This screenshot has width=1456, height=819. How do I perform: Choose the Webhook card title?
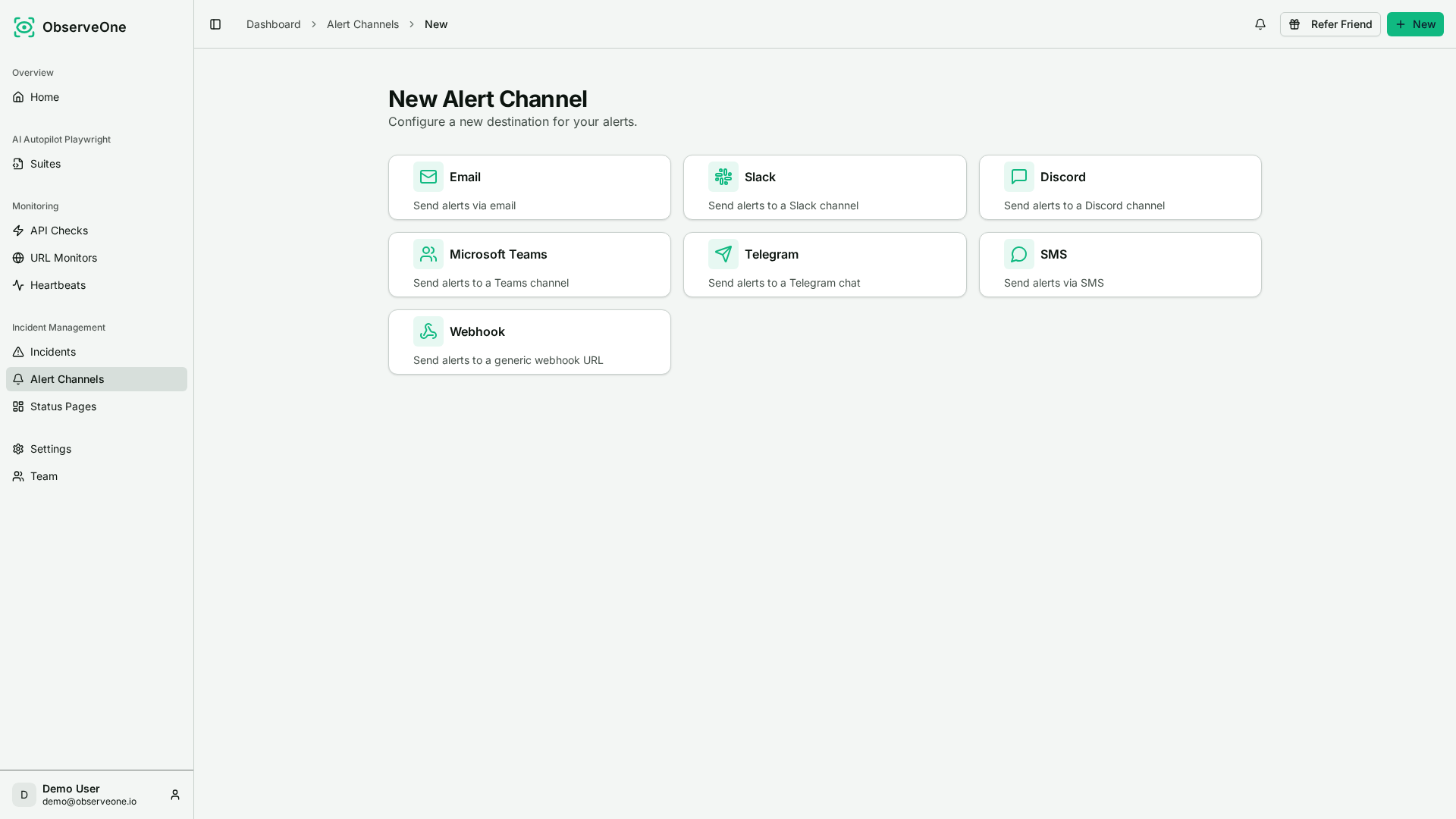click(x=477, y=331)
